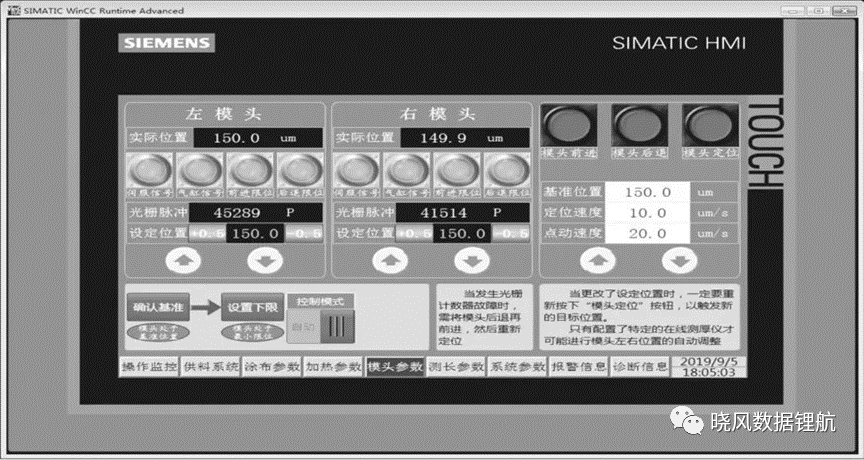Image resolution: width=864 pixels, height=460 pixels.
Task: Click 左模头 伺服信号 indicator lamp
Action: click(150, 171)
